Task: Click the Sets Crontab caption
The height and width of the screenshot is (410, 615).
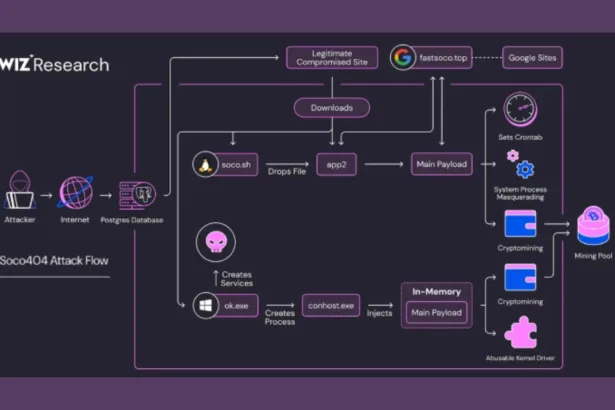Action: pos(520,137)
